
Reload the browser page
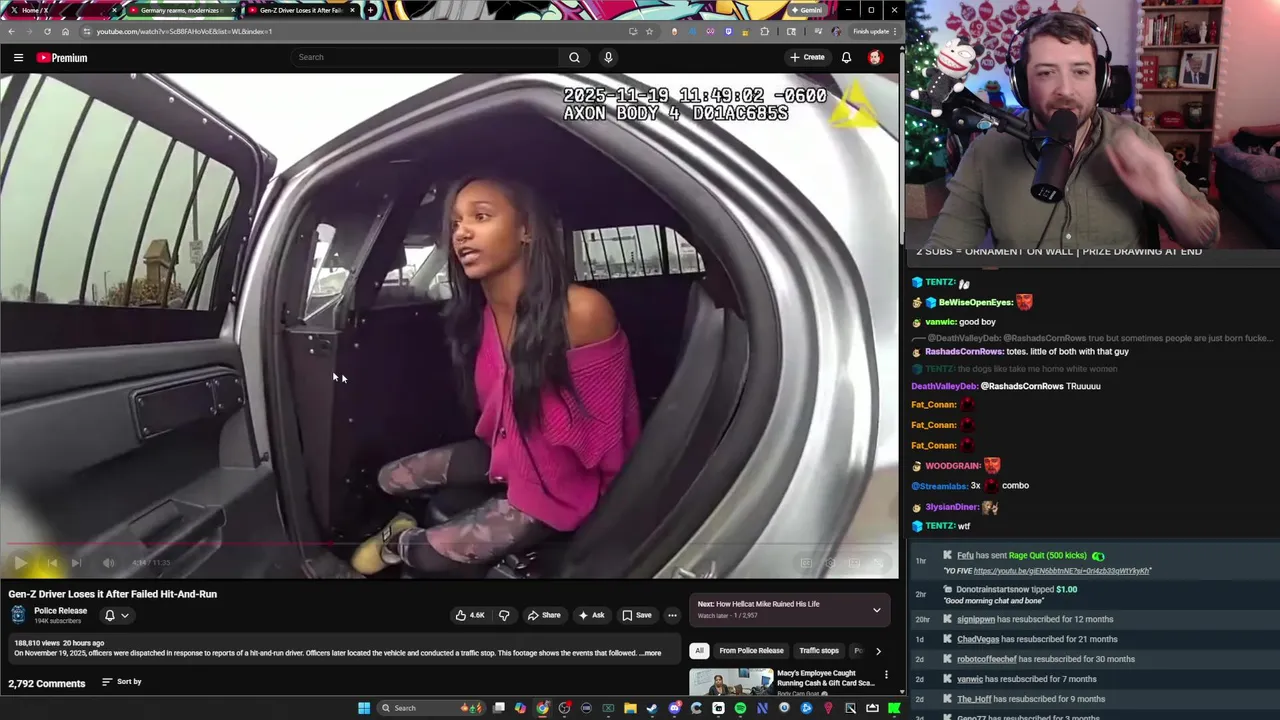point(47,31)
